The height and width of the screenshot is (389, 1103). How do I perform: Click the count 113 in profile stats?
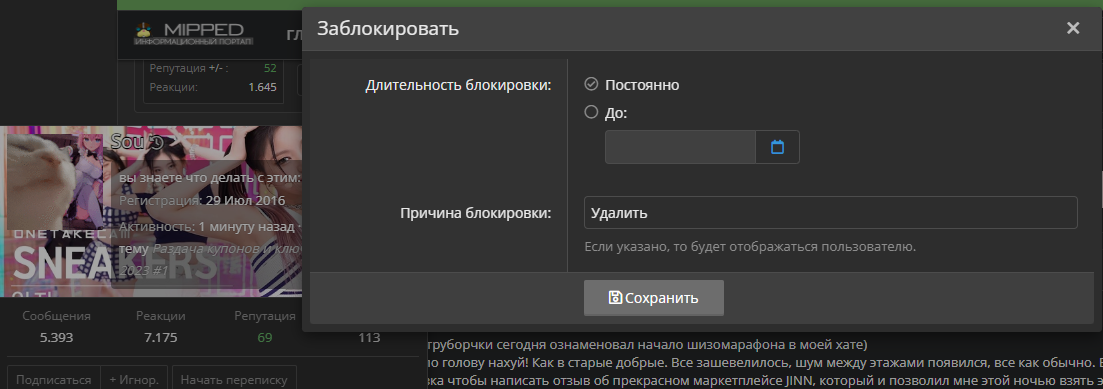click(369, 338)
